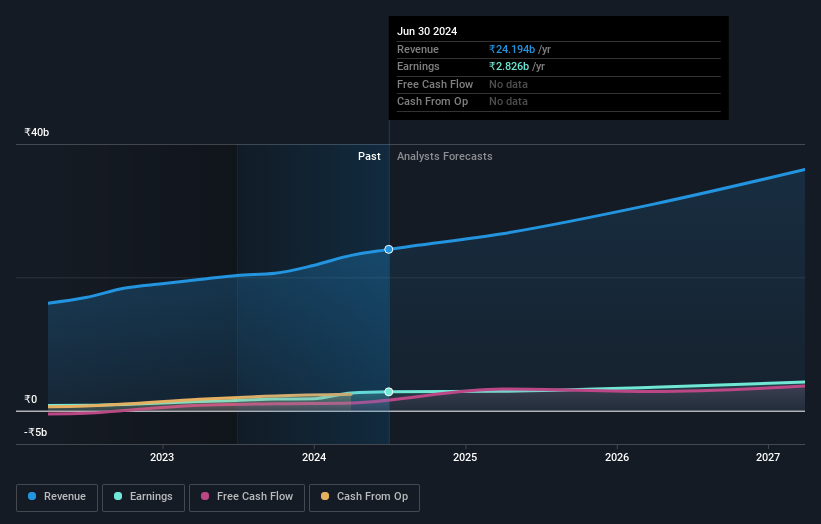Click the ₹24.194b revenue value
The height and width of the screenshot is (524, 821).
click(512, 49)
